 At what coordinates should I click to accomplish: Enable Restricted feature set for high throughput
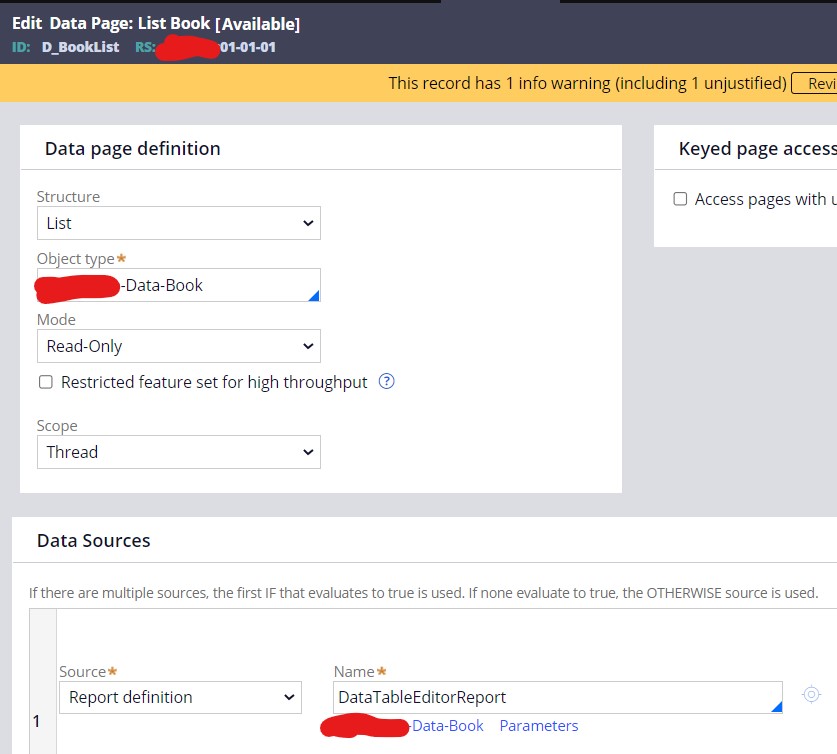[46, 382]
